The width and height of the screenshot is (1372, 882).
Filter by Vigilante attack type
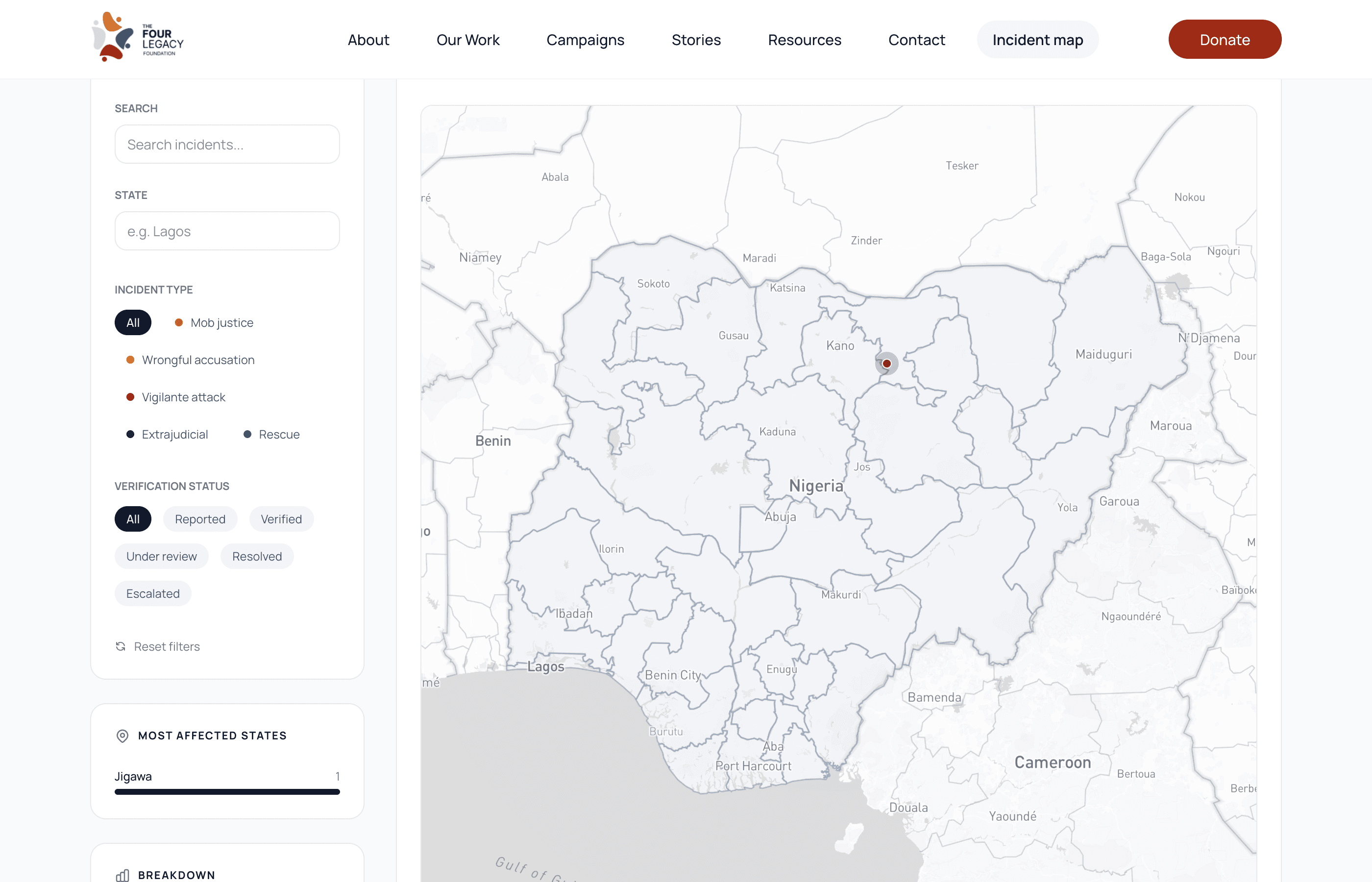pos(176,397)
